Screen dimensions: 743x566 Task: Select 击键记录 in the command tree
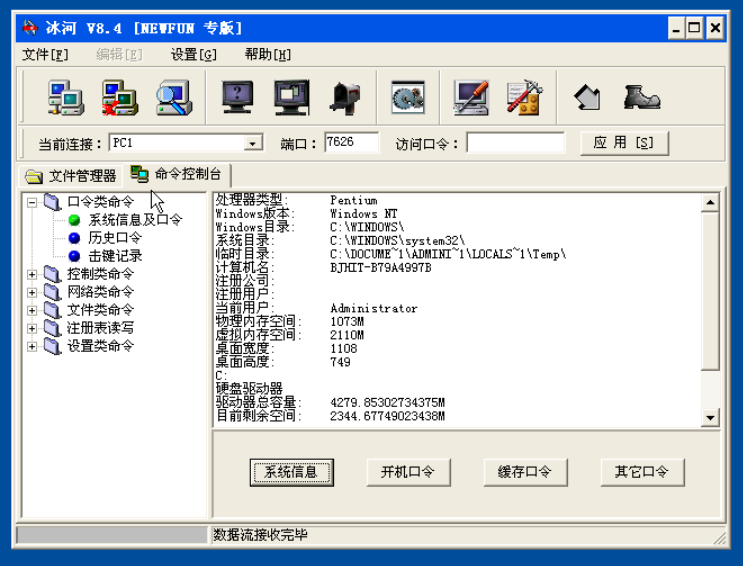115,256
